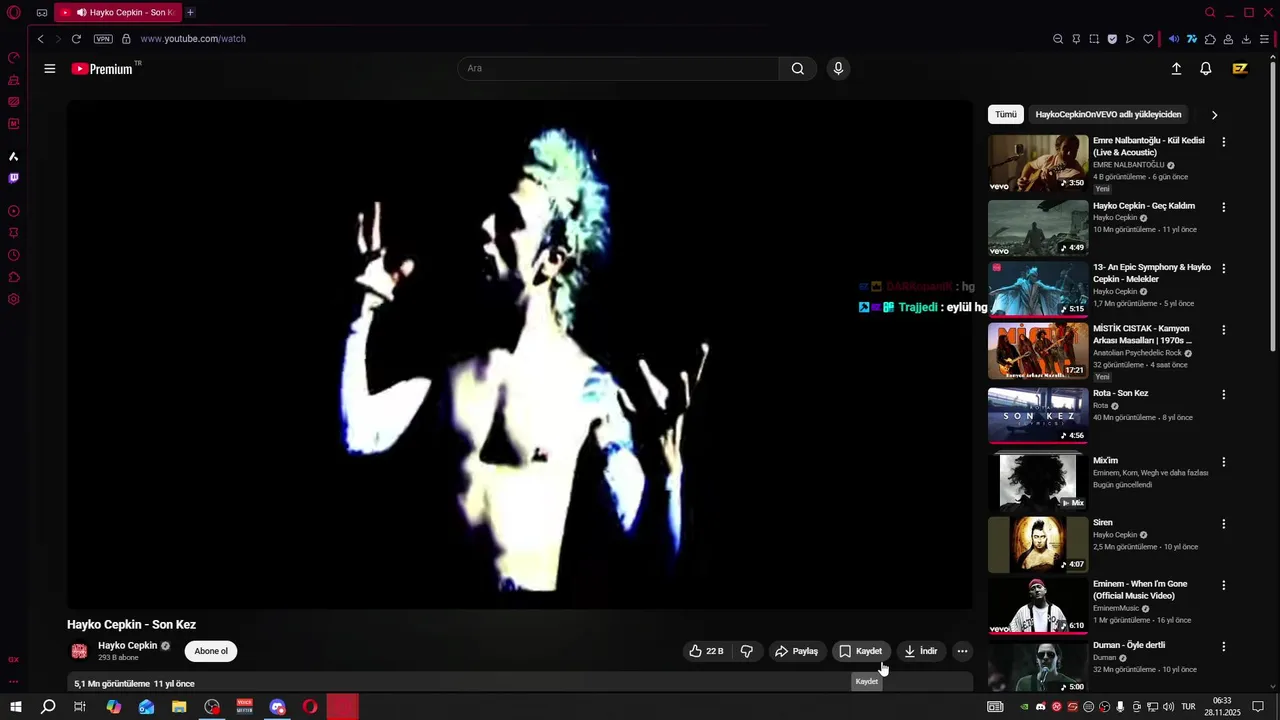Image resolution: width=1280 pixels, height=720 pixels.
Task: Open the sidebar Player icon
Action: pyautogui.click(x=14, y=211)
